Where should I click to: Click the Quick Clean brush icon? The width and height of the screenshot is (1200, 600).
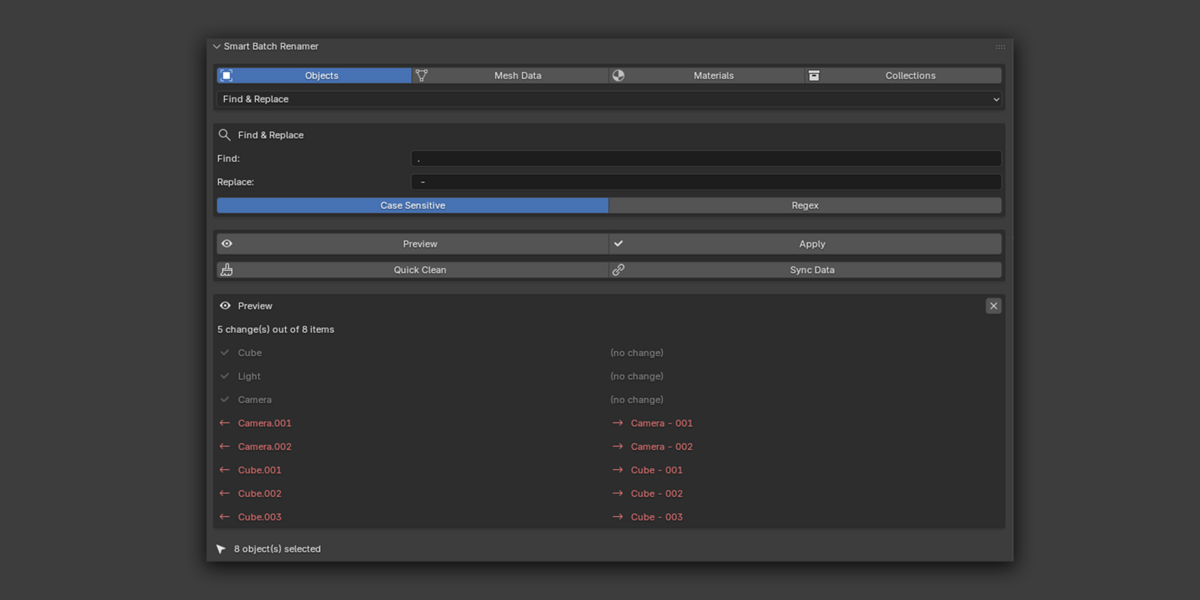226,270
